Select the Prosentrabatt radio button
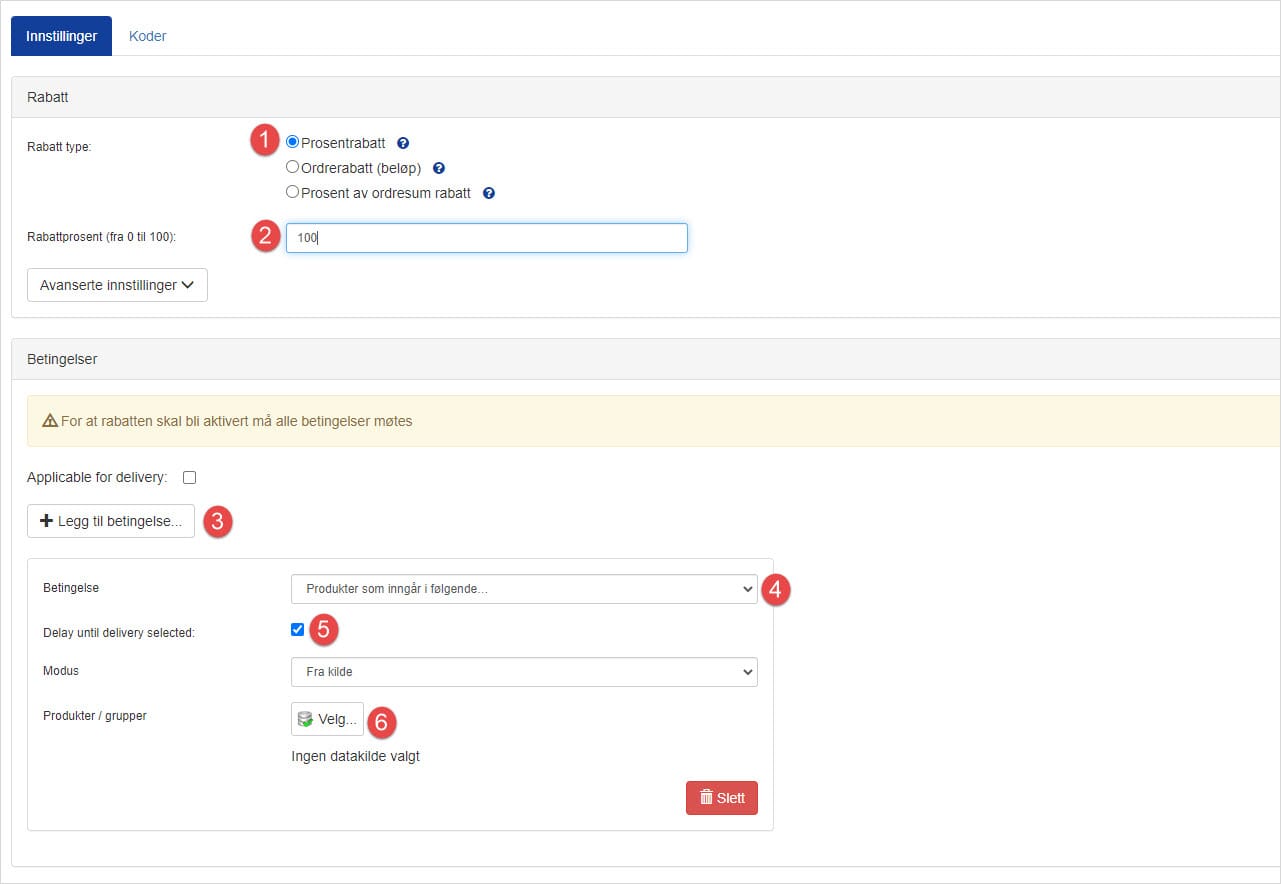The width and height of the screenshot is (1281, 884). pos(293,142)
